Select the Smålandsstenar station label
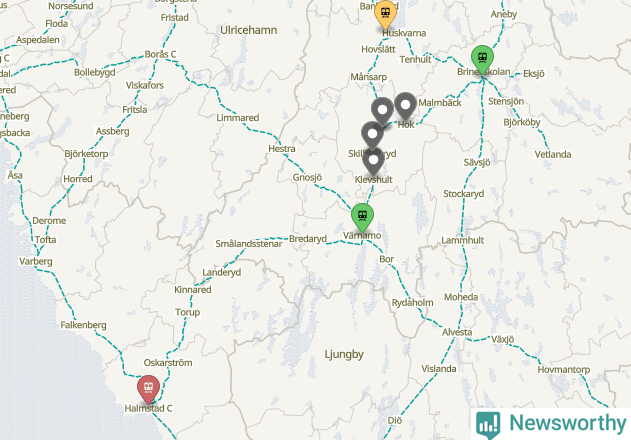The height and width of the screenshot is (440, 631). click(x=249, y=244)
